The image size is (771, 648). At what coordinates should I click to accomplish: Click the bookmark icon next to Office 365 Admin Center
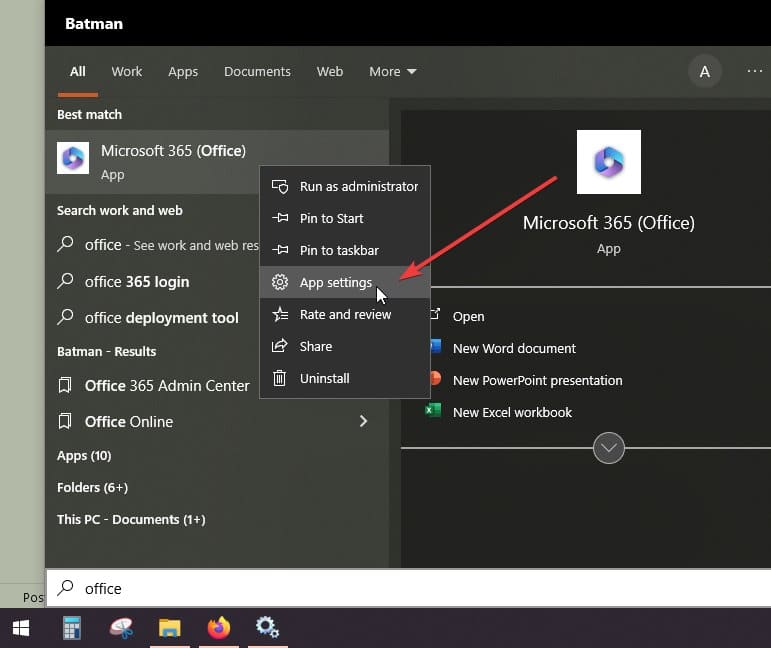click(65, 385)
